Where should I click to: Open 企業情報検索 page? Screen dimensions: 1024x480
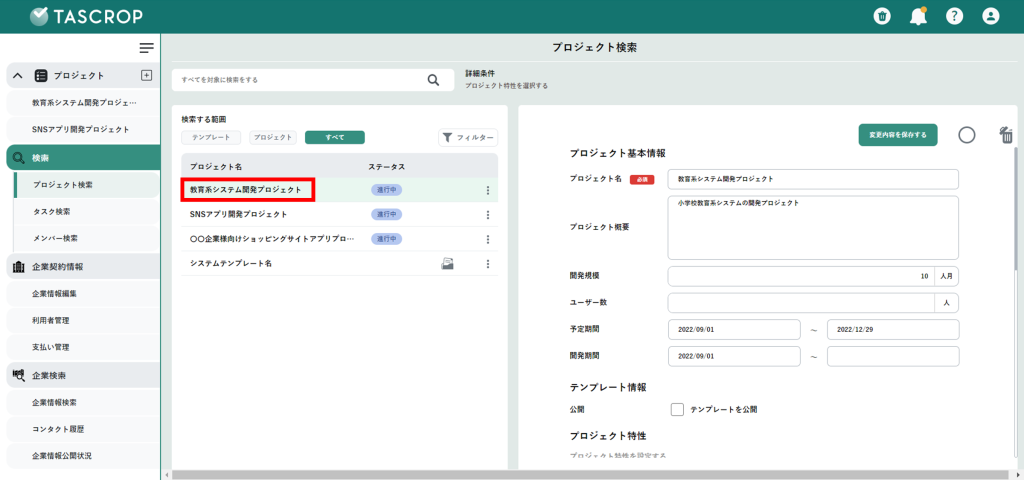(x=83, y=402)
